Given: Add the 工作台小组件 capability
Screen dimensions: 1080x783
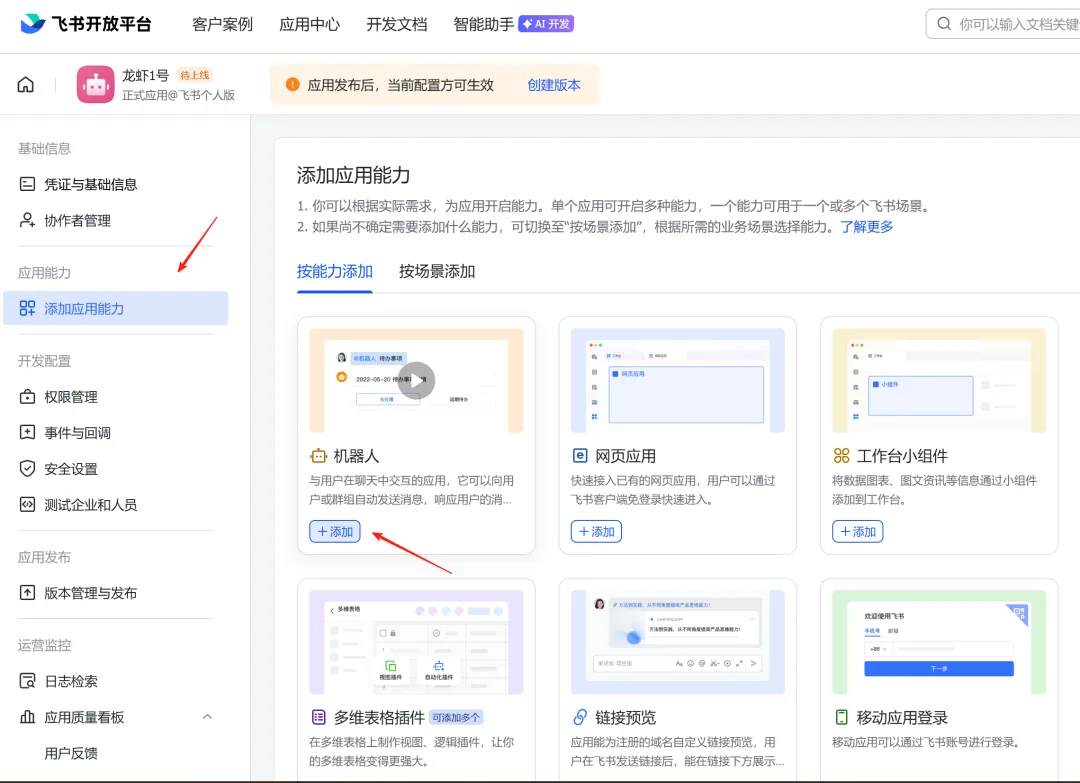Looking at the screenshot, I should click(x=858, y=532).
